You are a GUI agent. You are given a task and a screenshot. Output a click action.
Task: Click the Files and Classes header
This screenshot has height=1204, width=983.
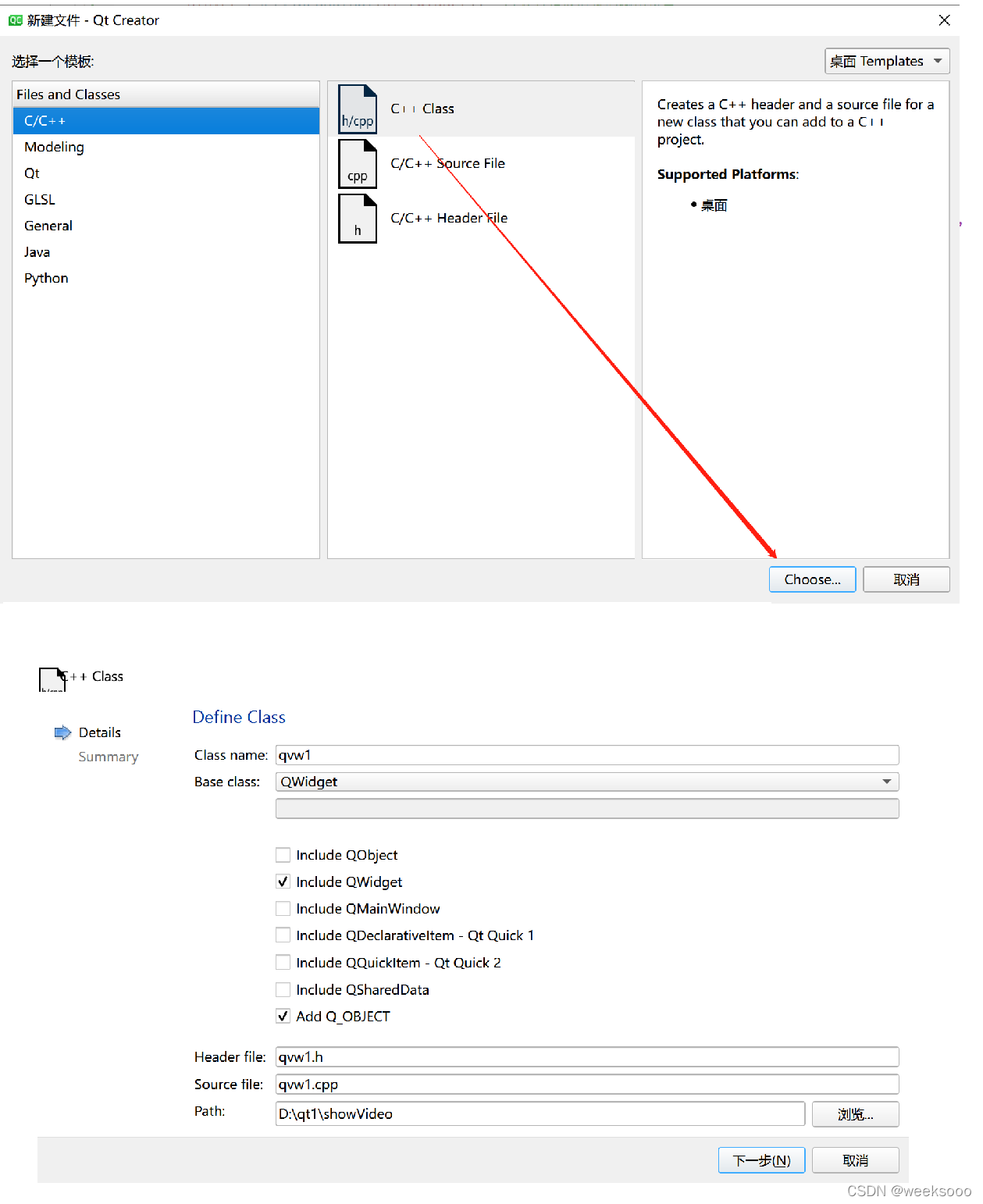click(x=166, y=94)
